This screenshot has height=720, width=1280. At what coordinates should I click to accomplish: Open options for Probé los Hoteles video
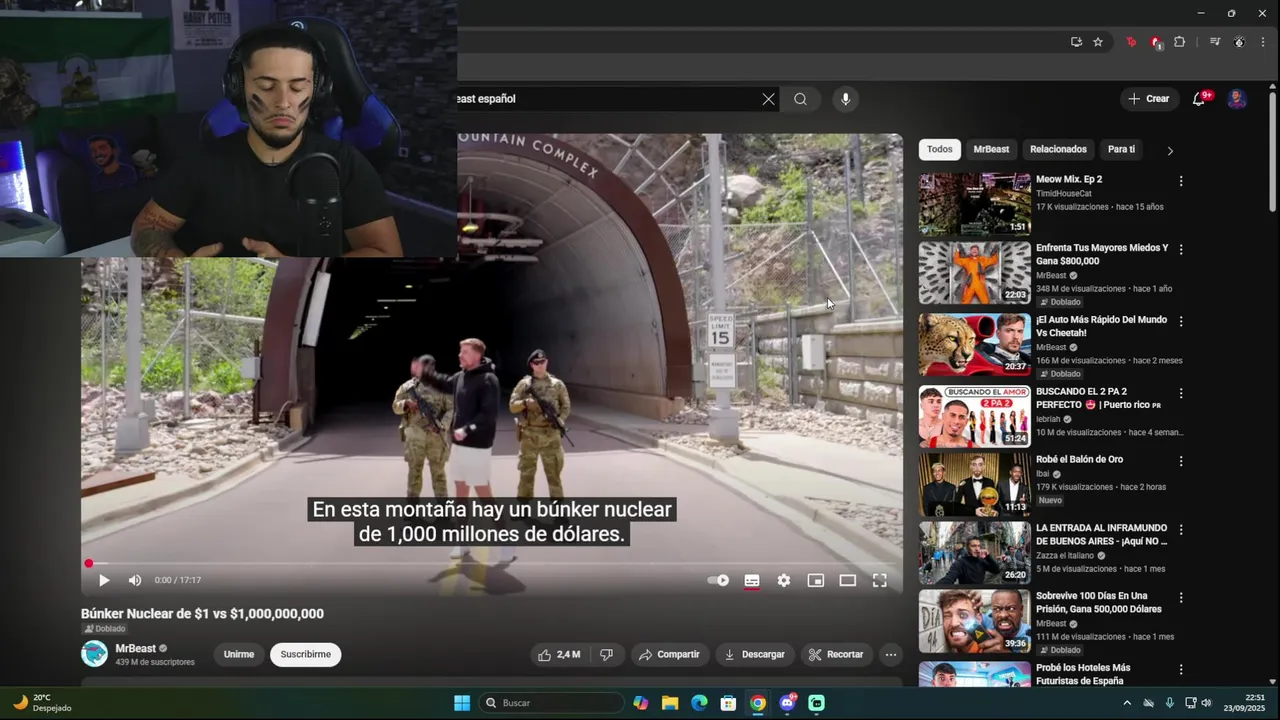coord(1181,669)
